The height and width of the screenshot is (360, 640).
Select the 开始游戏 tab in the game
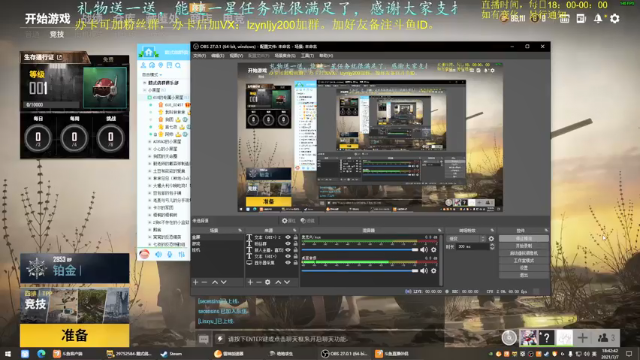click(x=47, y=18)
